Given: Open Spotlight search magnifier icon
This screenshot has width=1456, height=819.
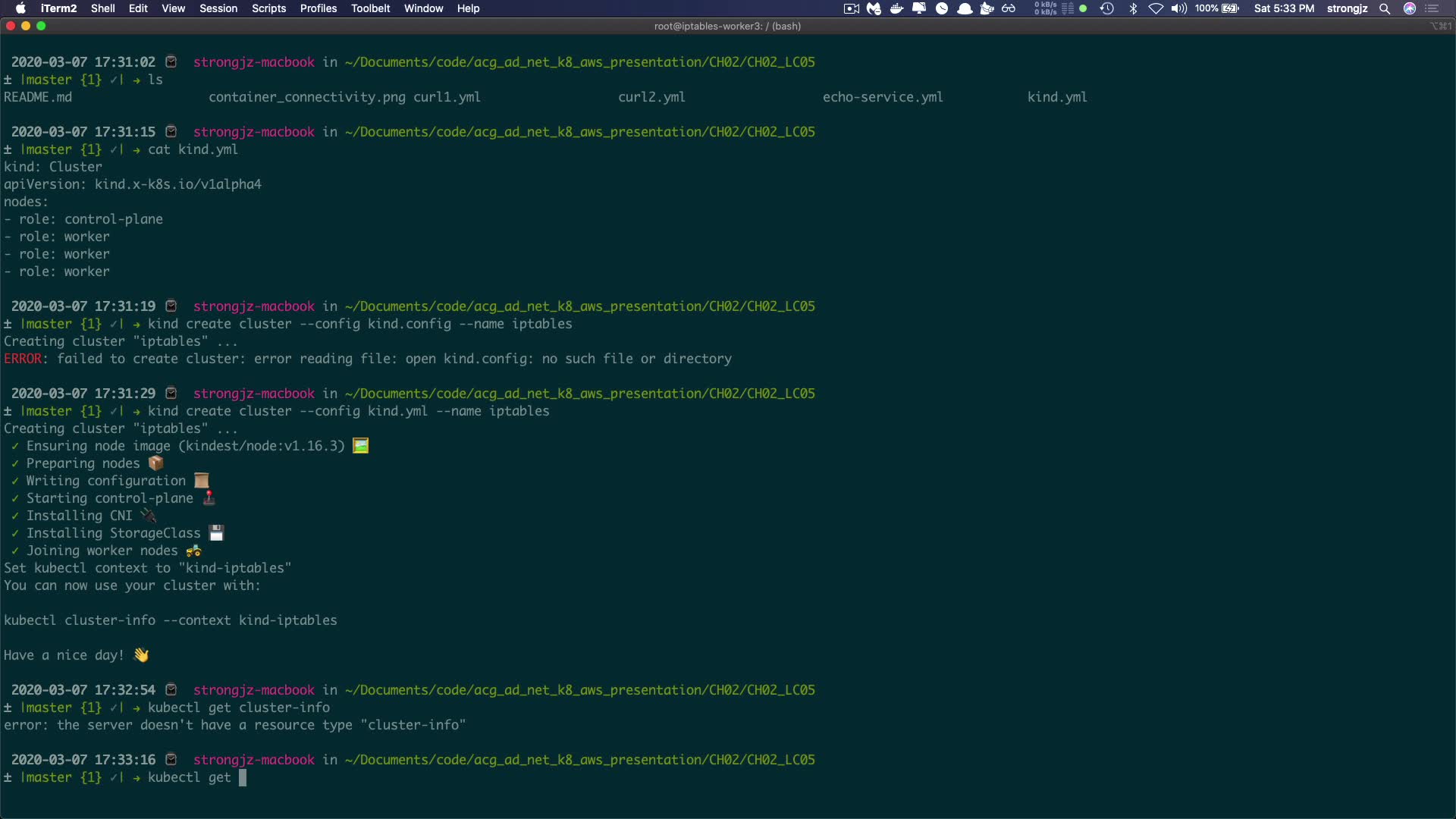Looking at the screenshot, I should [1385, 8].
